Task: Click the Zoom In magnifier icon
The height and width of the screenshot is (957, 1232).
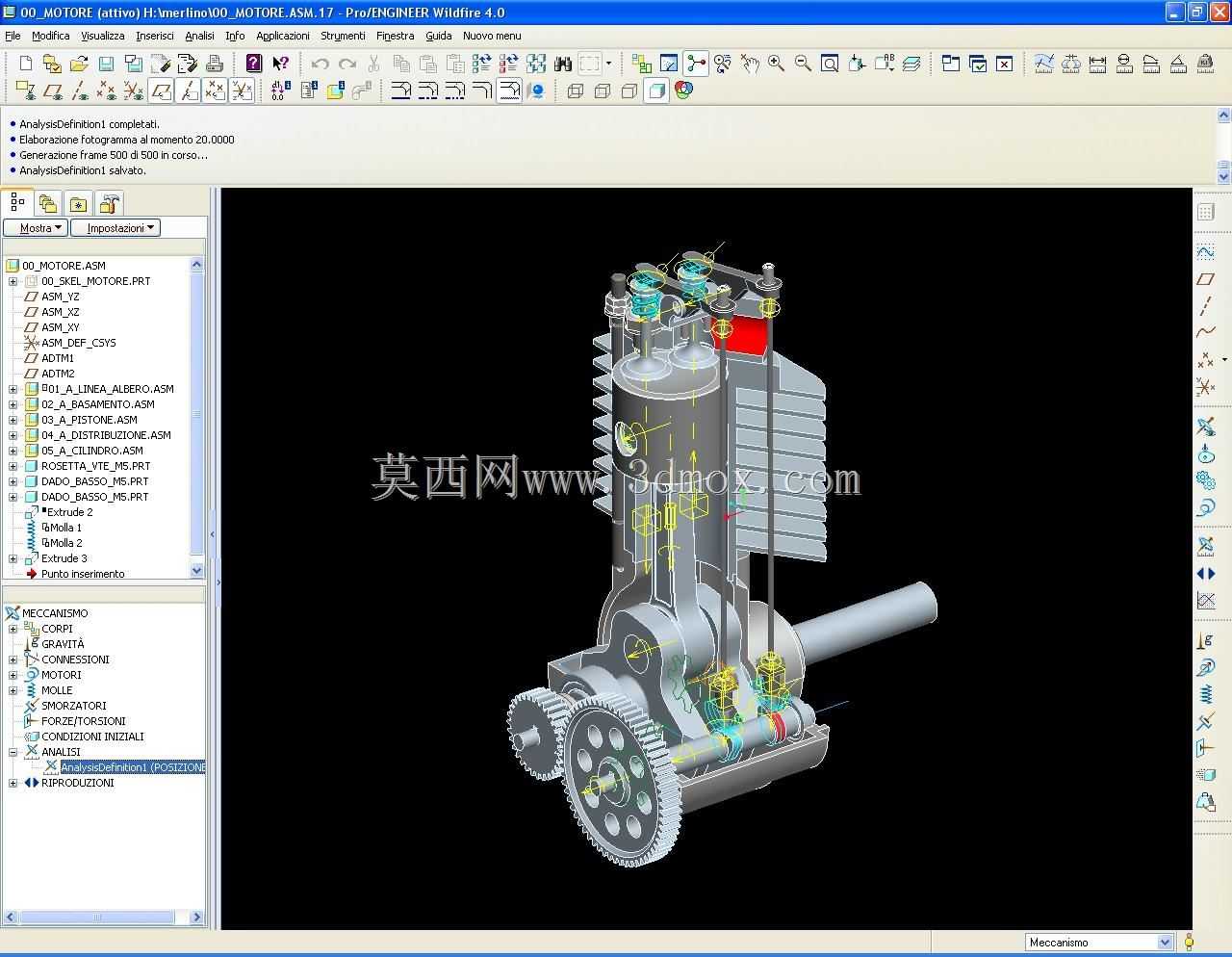Action: pos(776,64)
